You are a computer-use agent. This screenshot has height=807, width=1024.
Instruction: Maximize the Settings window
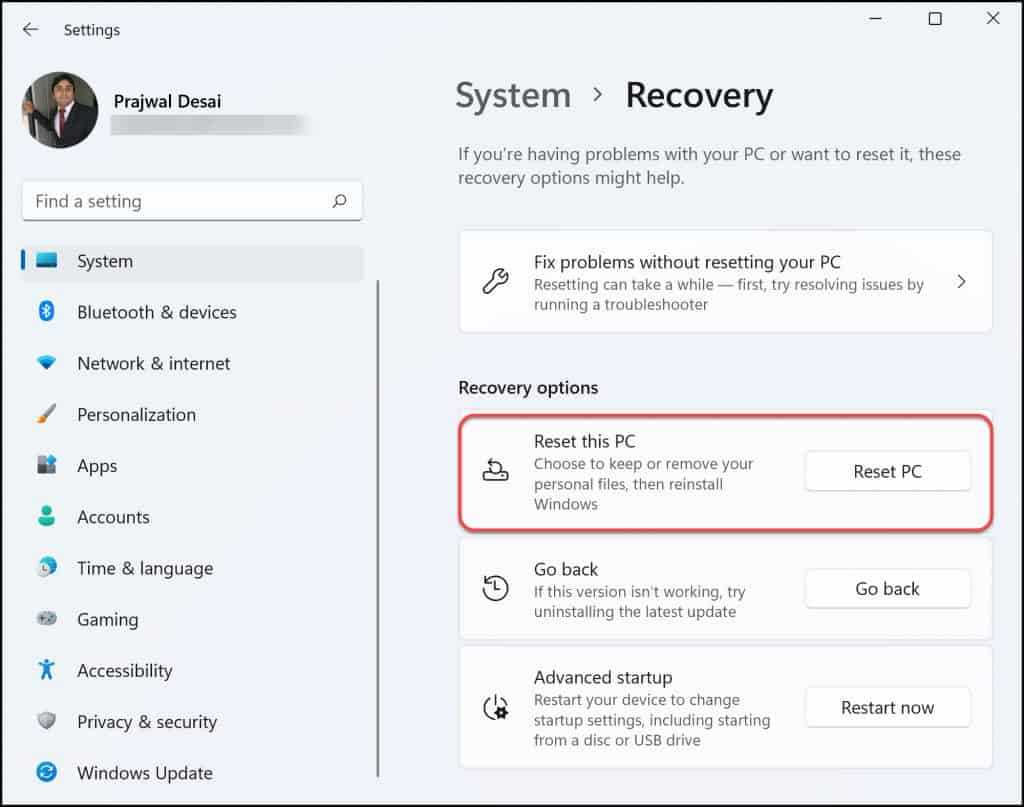935,18
